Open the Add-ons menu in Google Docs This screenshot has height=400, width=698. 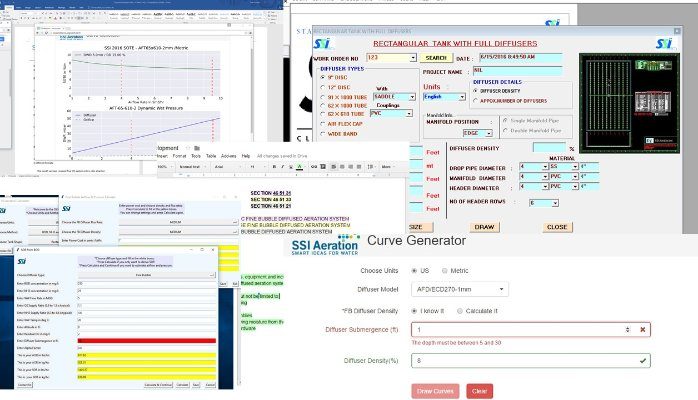point(228,156)
